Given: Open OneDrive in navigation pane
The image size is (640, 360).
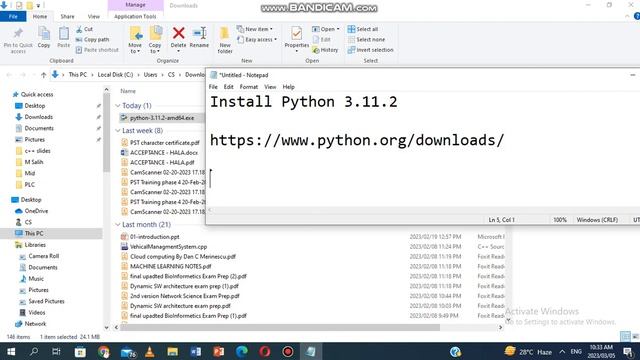Looking at the screenshot, I should point(36,211).
